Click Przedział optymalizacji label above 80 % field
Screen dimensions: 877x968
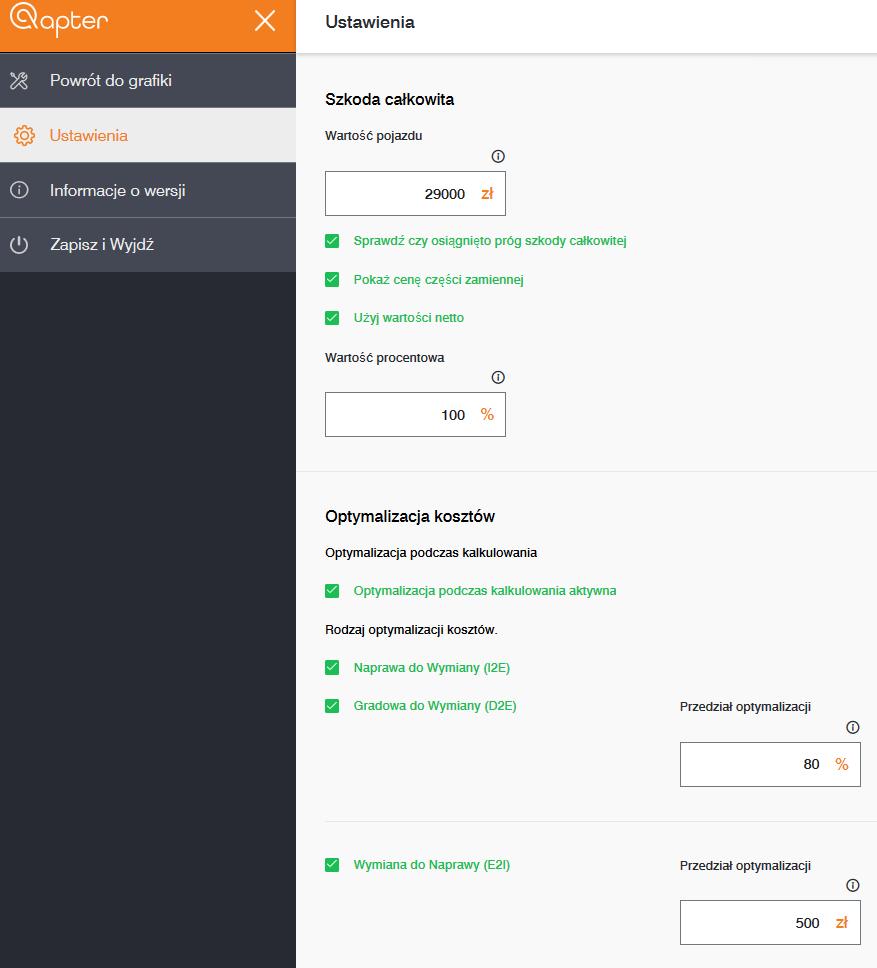745,707
